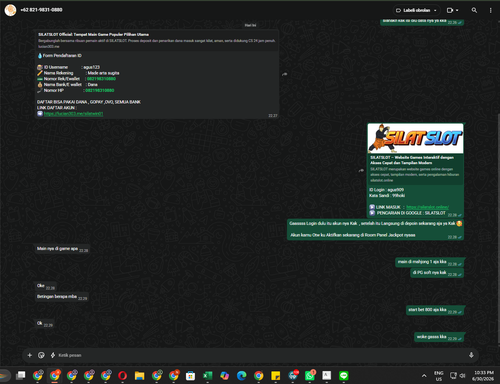Forward the Form Pendaftaran ID message
The height and width of the screenshot is (384, 500).
coord(284,74)
